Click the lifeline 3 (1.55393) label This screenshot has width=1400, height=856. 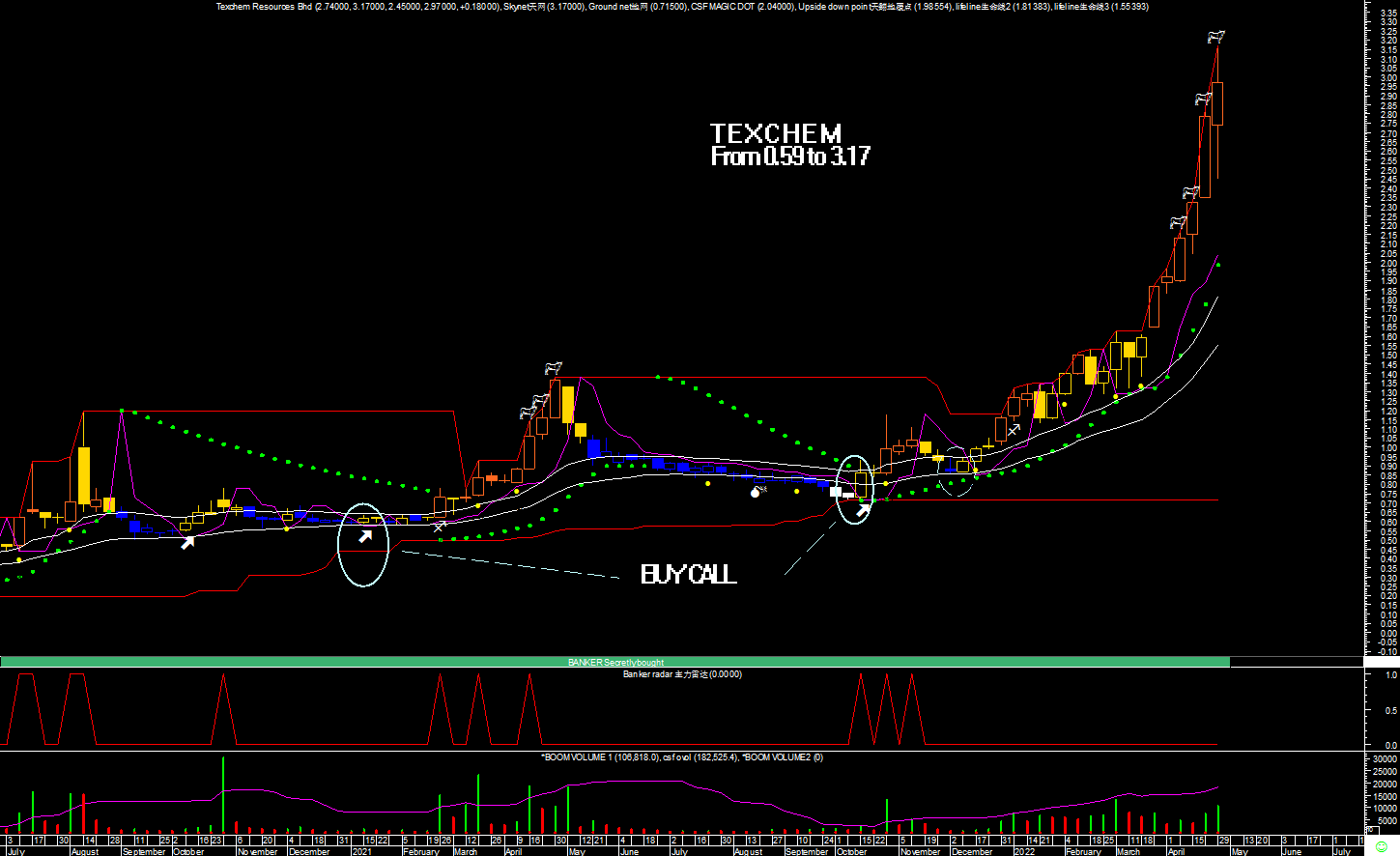pyautogui.click(x=1101, y=7)
